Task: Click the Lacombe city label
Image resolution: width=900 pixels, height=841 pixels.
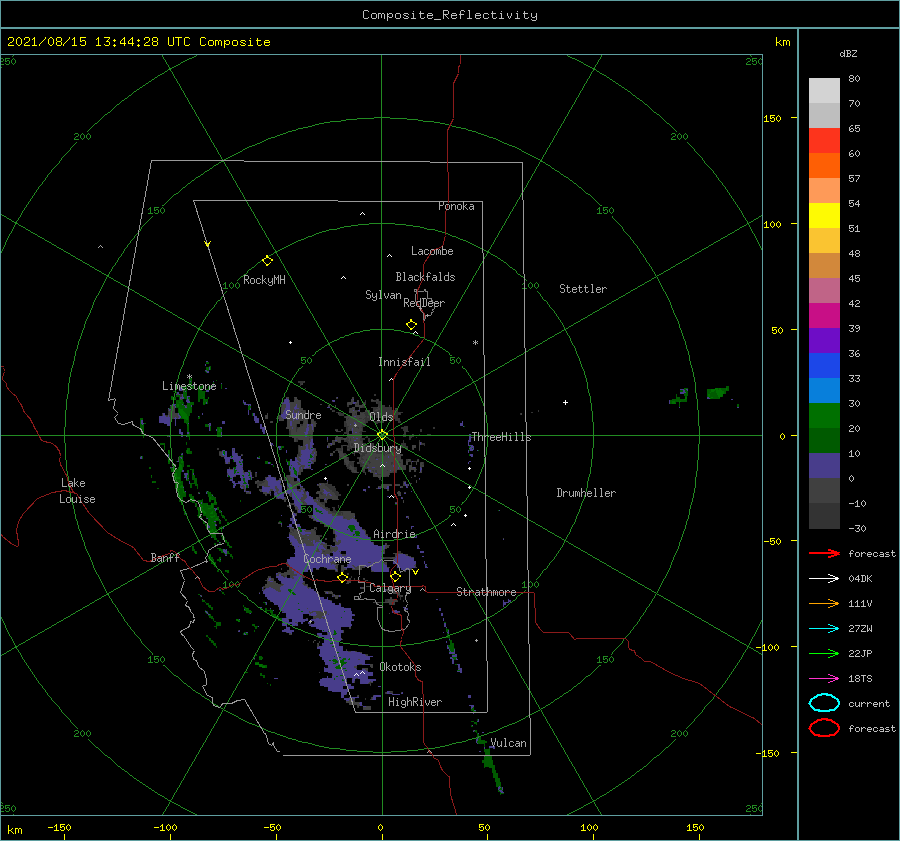Action: click(432, 251)
